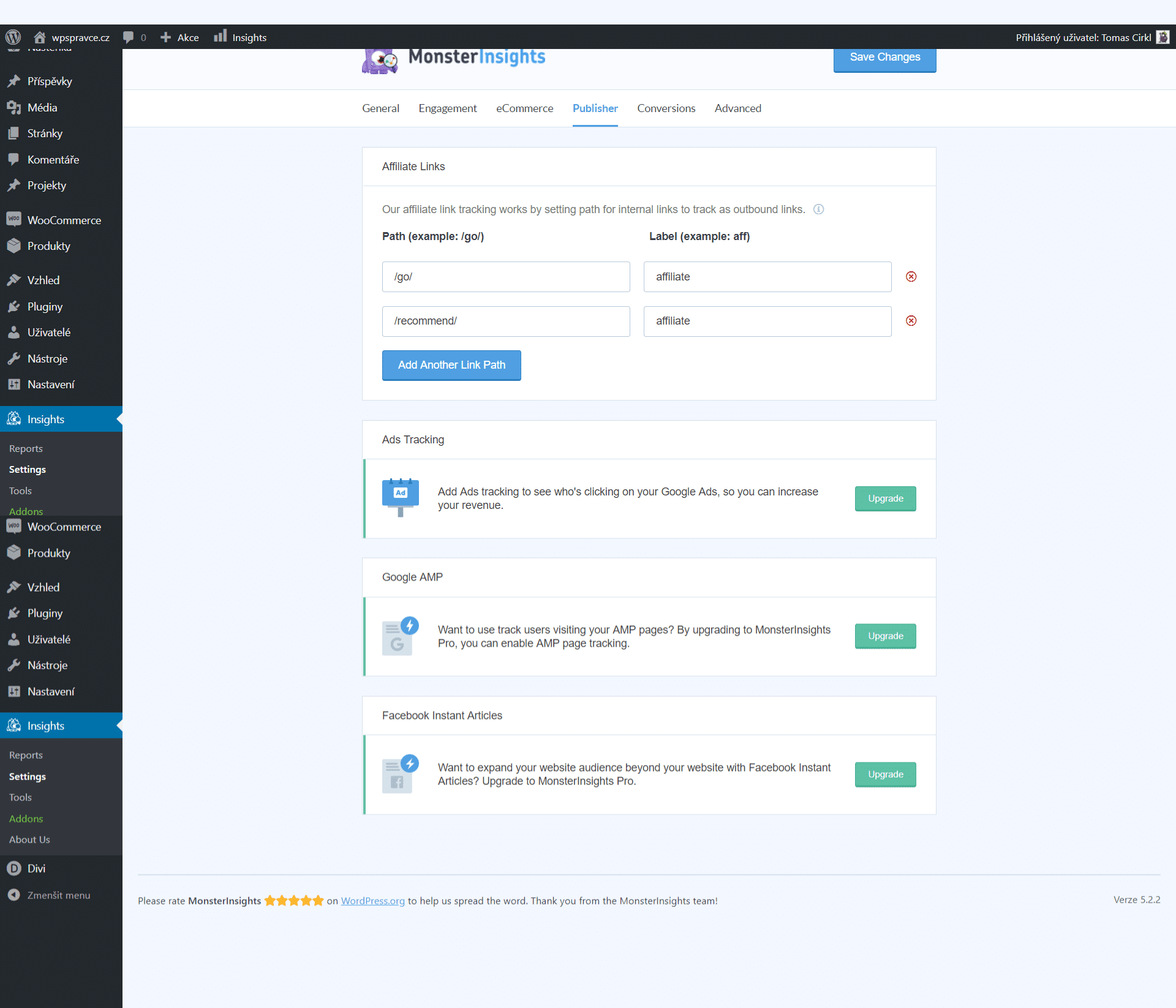The image size is (1176, 1008).
Task: Click the label field beside /go/
Action: pos(767,277)
